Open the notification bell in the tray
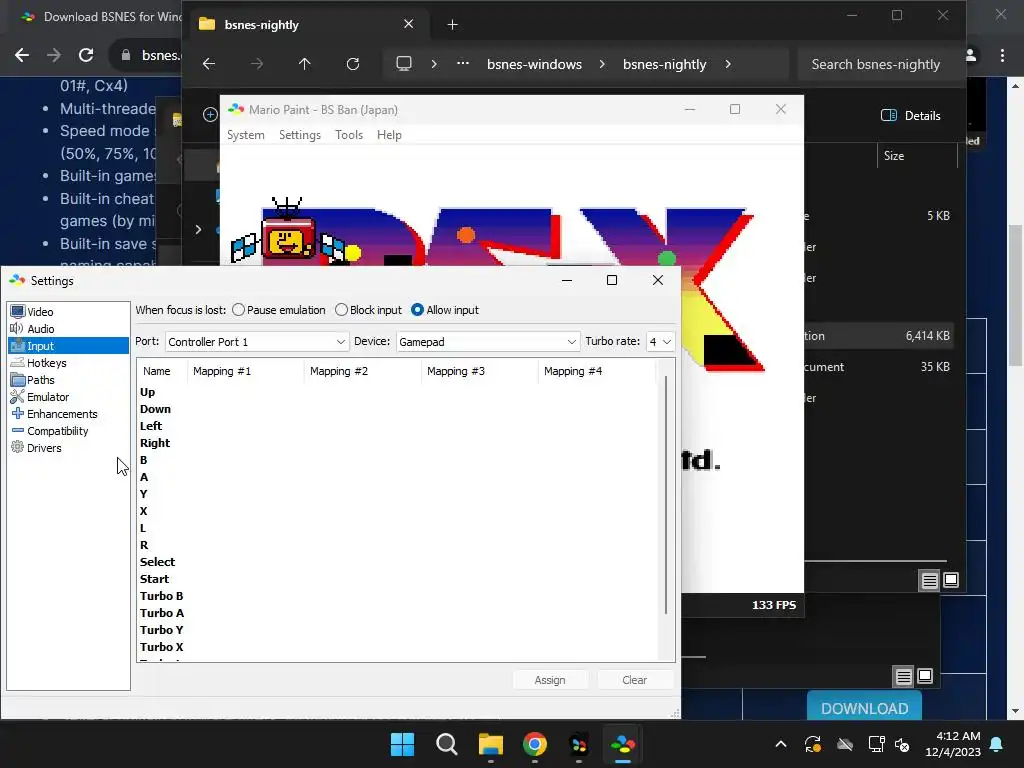Screen dimensions: 1024x768 (x=997, y=744)
